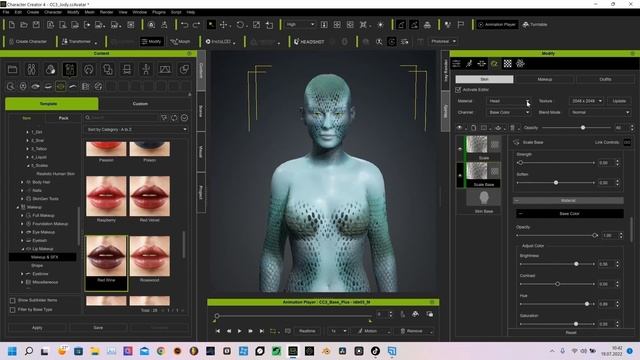The image size is (640, 360).
Task: Open the Plugins menu
Action: (159, 12)
